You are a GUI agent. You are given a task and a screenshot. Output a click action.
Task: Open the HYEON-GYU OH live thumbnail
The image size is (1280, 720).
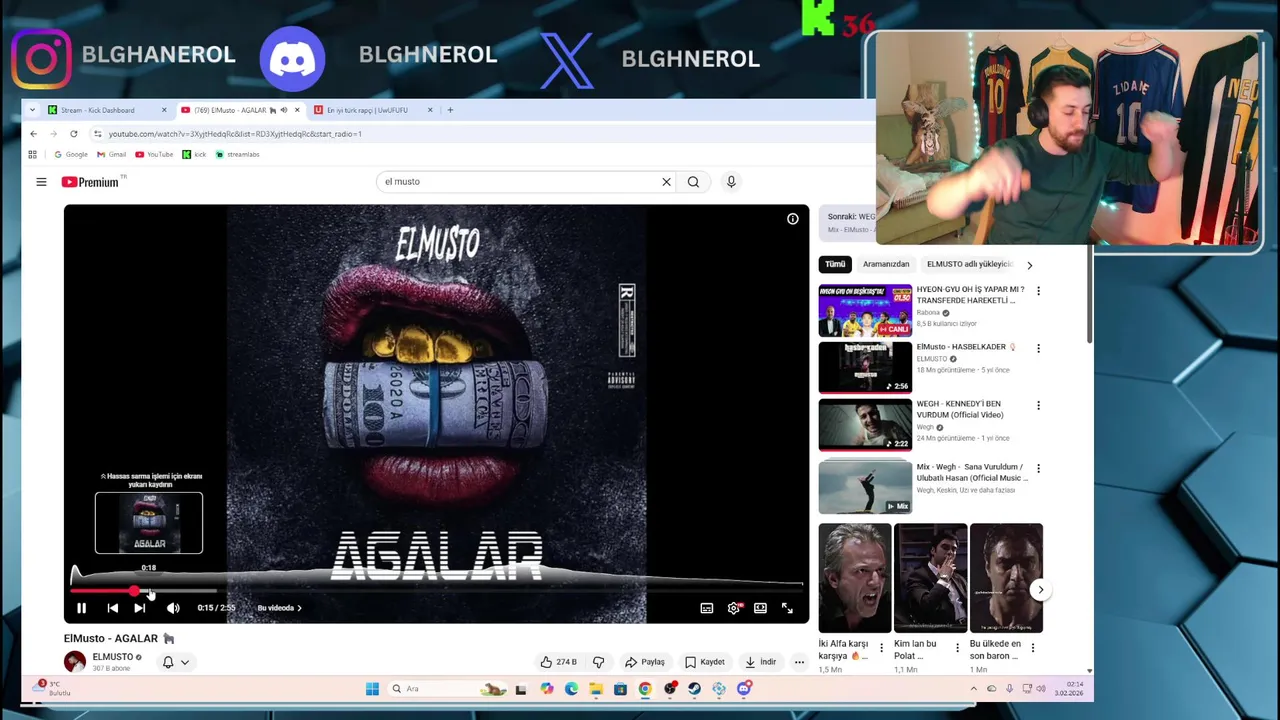pos(865,311)
